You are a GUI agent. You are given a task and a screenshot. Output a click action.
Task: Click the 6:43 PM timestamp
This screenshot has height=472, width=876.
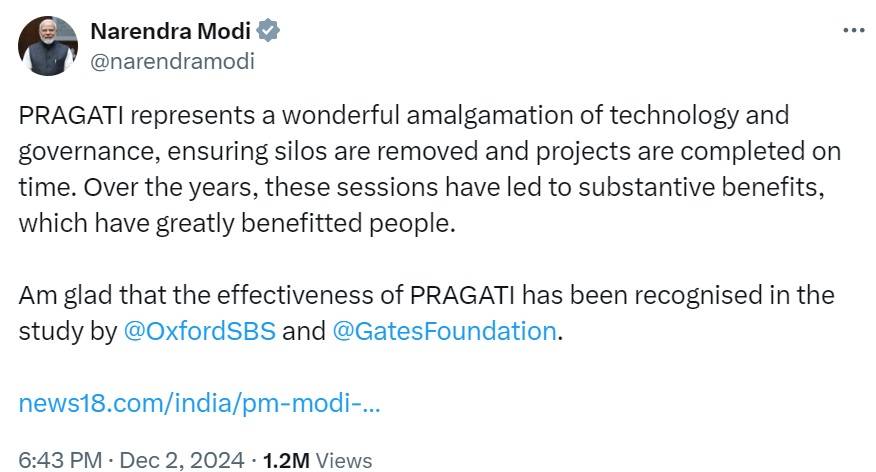point(60,460)
